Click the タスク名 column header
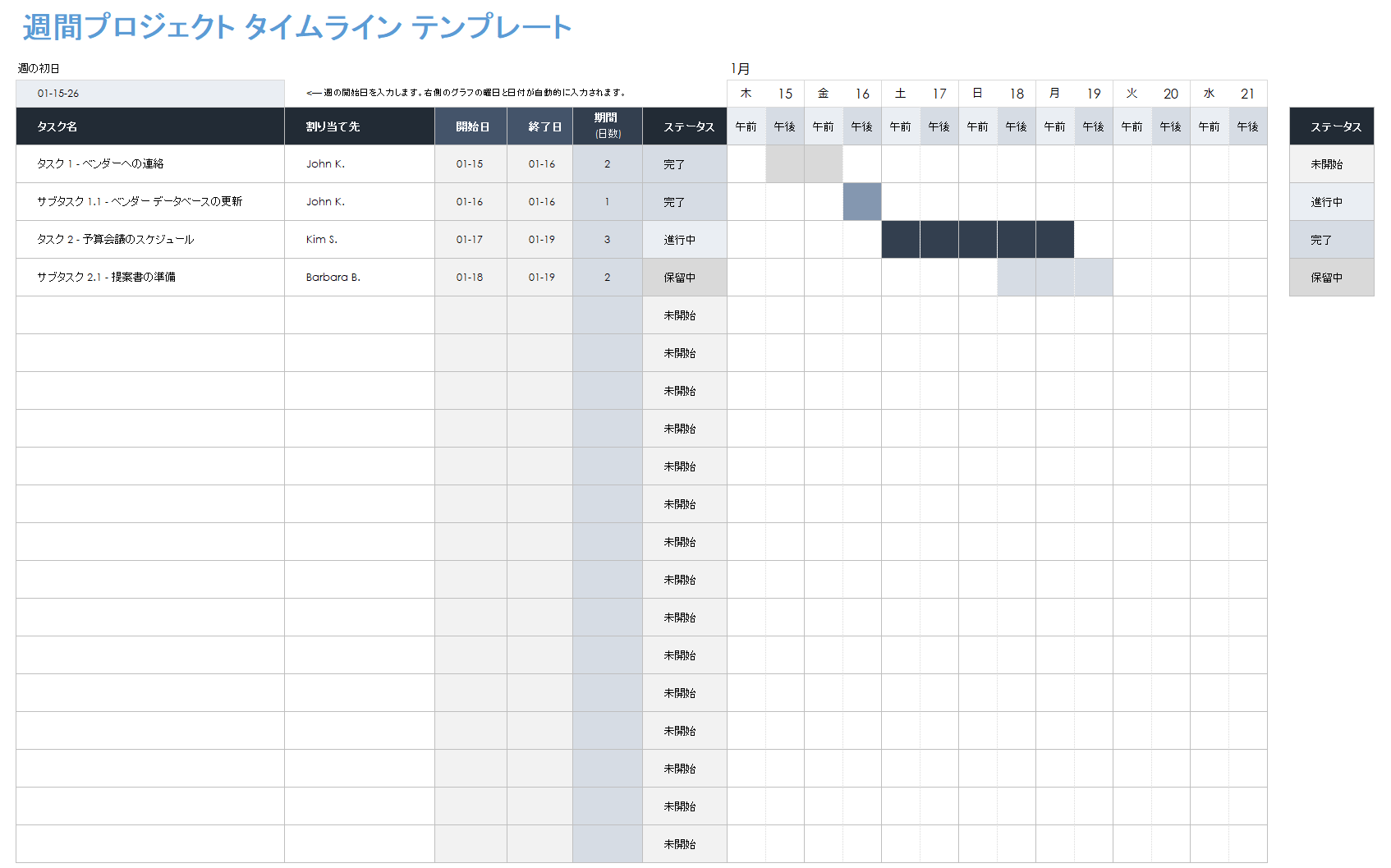The width and height of the screenshot is (1391, 868). (x=150, y=126)
